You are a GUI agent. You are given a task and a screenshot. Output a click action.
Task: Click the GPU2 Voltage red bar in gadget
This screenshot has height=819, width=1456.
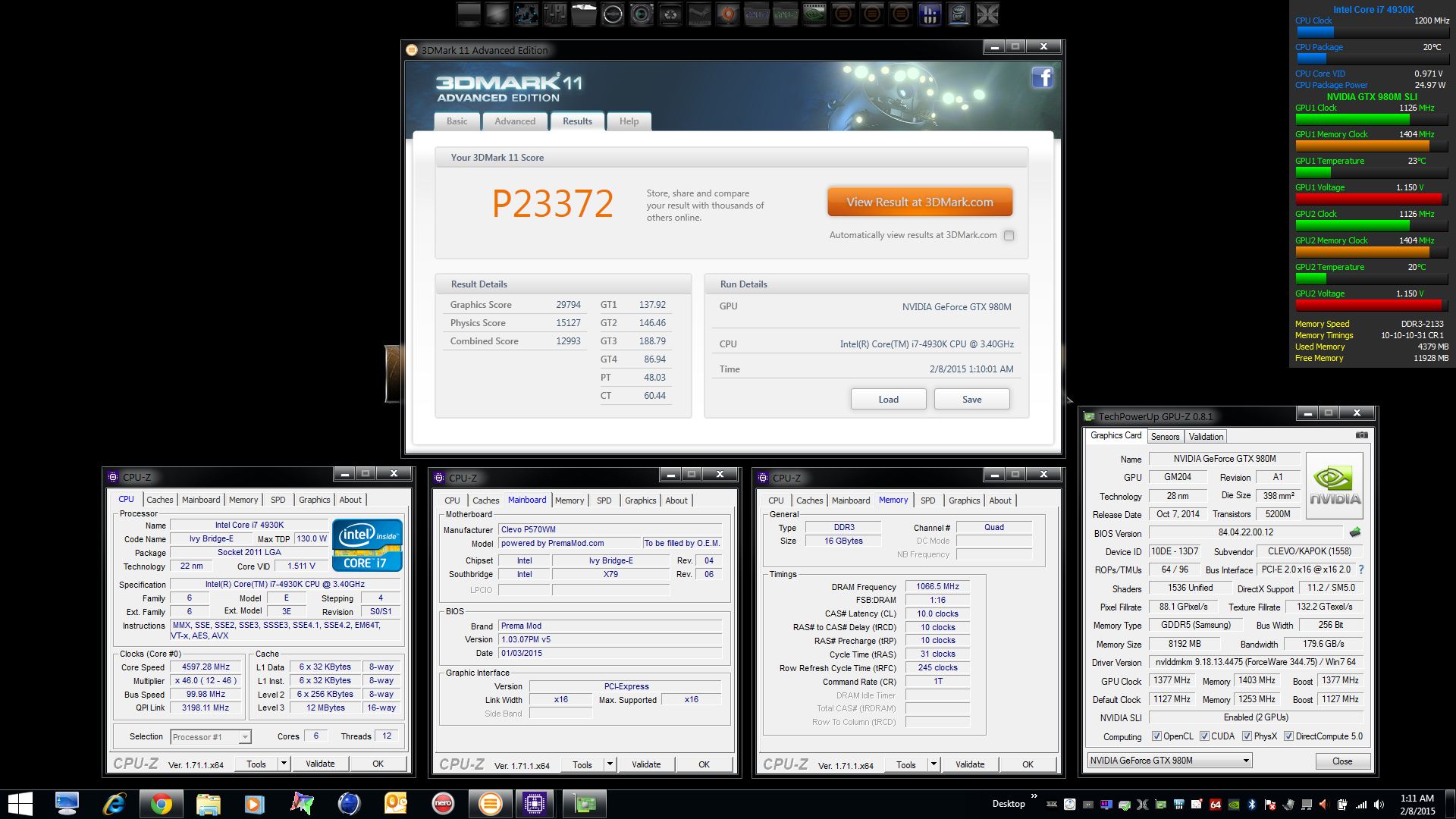click(1370, 305)
